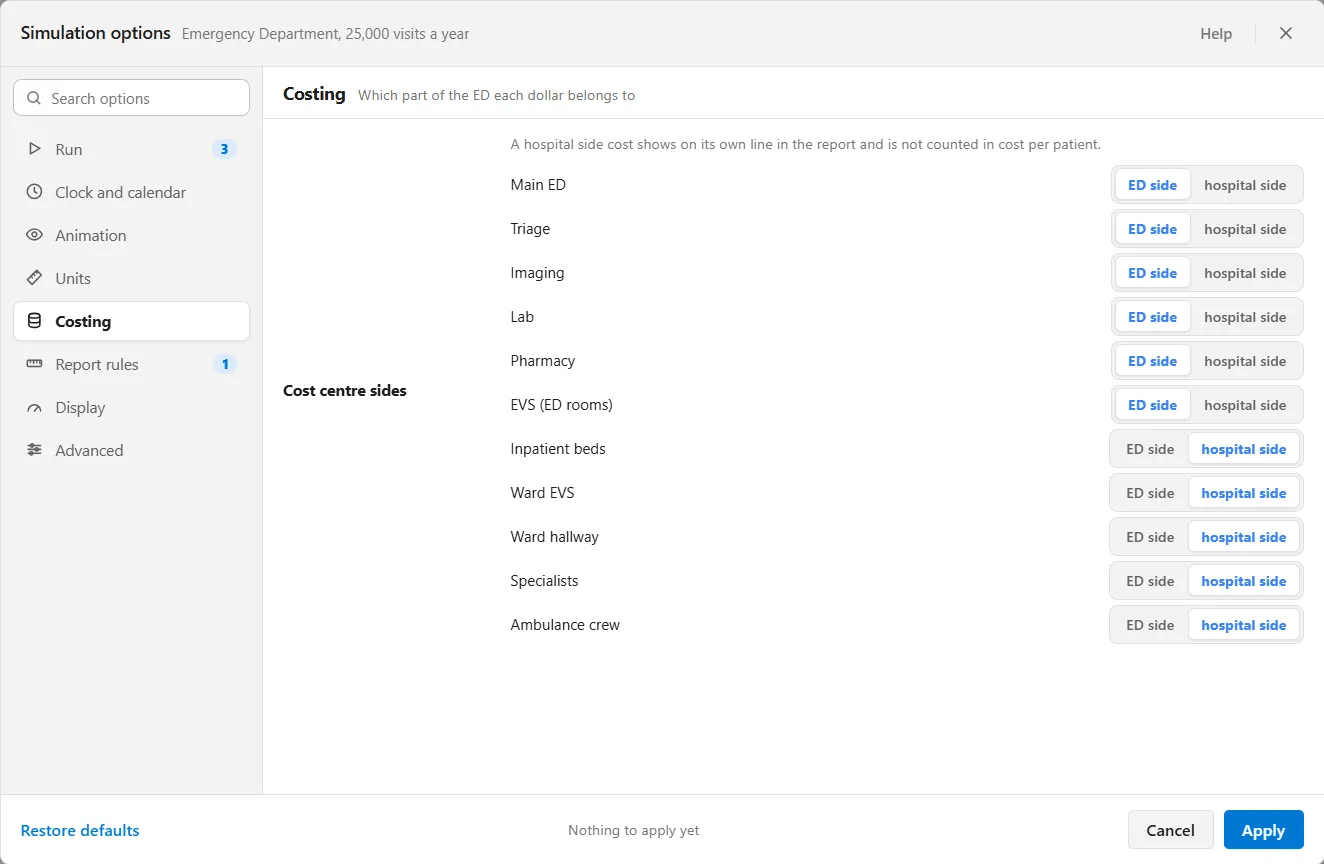
Task: Switch Imaging to hospital side
Action: tap(1245, 273)
